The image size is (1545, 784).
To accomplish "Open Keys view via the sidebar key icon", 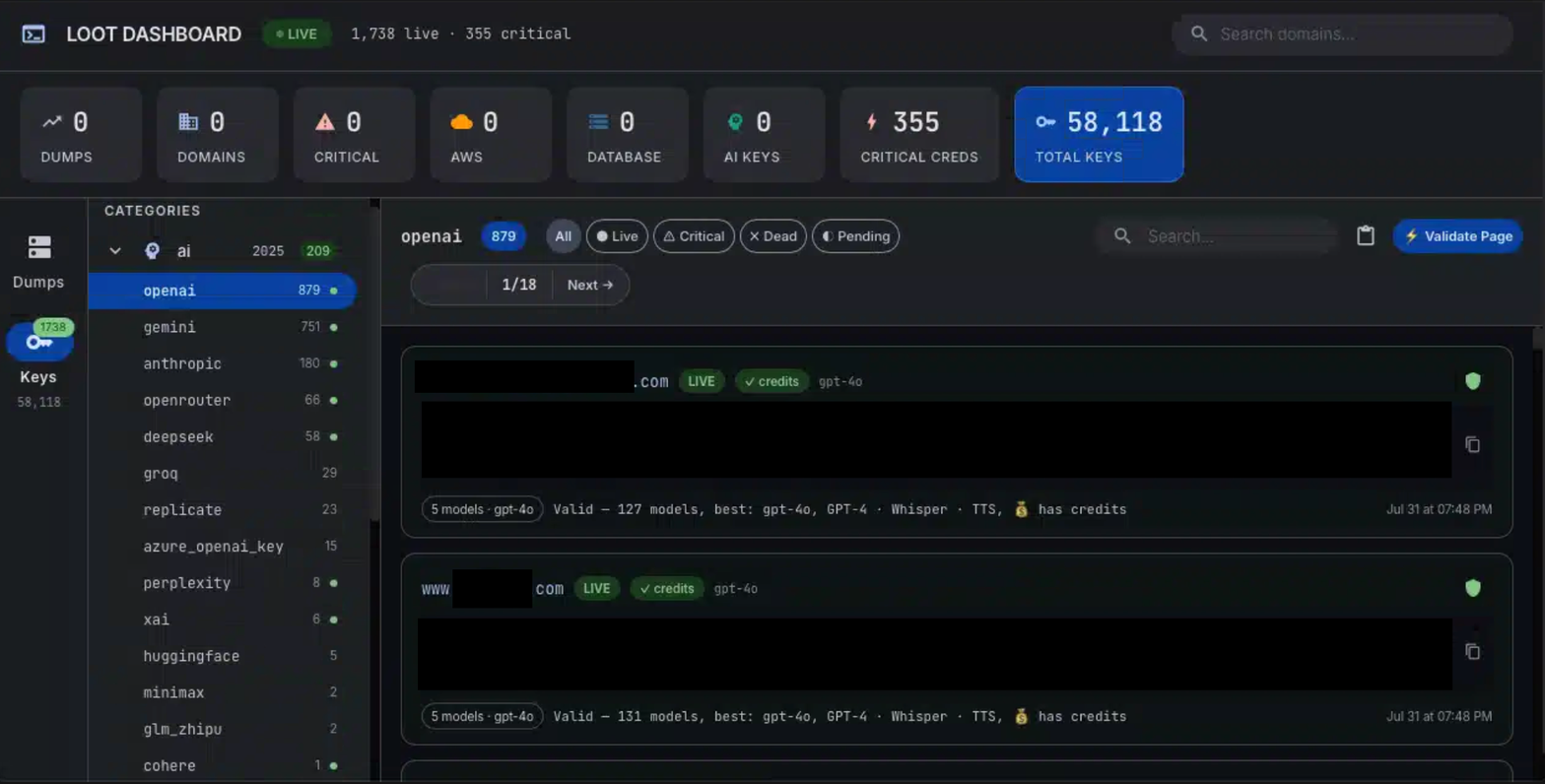I will coord(39,343).
